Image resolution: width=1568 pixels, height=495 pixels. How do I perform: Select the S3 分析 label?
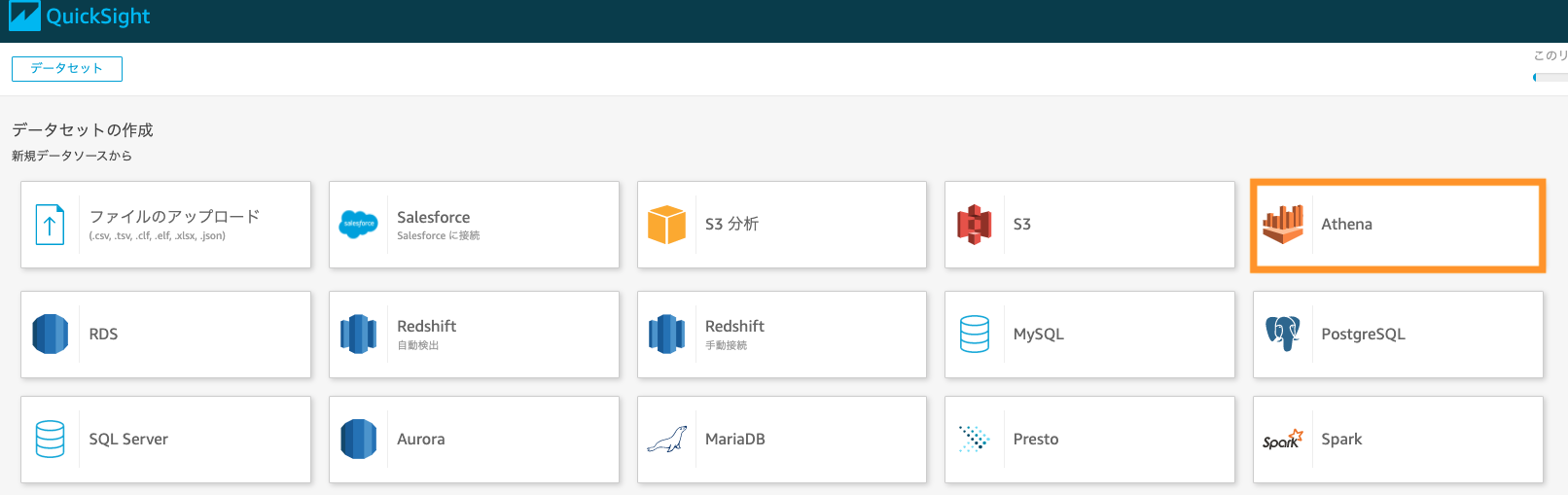pos(731,224)
